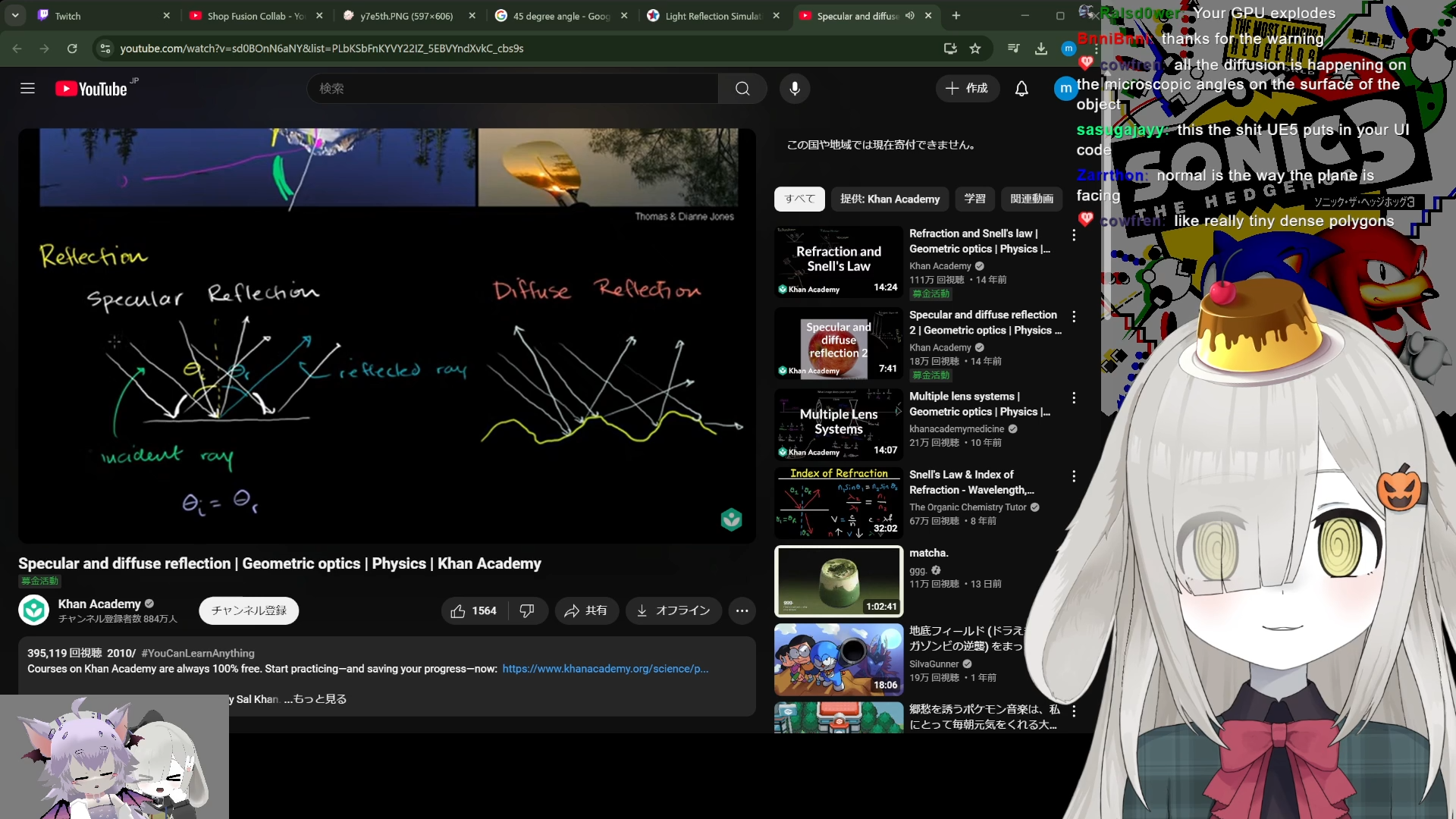The height and width of the screenshot is (819, 1456).
Task: Dislike the video with thumbs down
Action: (527, 610)
